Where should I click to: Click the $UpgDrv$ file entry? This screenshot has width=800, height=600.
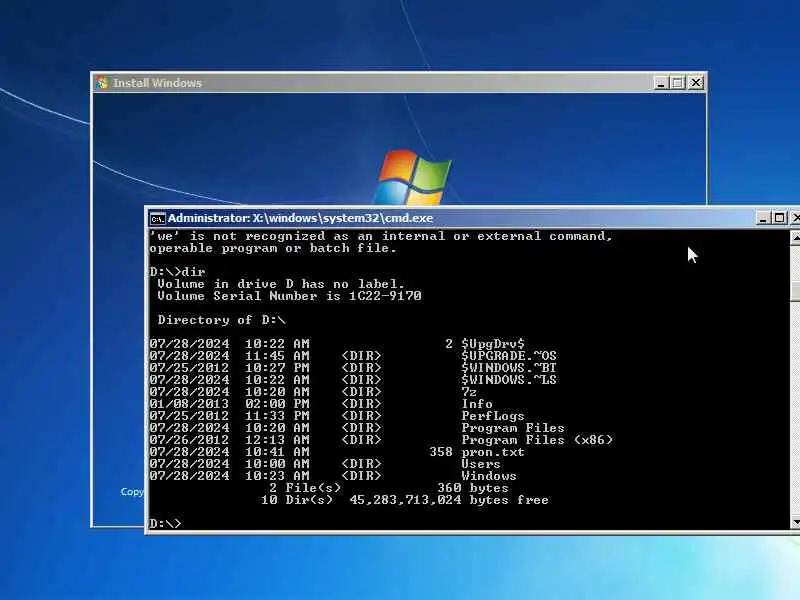pos(493,344)
